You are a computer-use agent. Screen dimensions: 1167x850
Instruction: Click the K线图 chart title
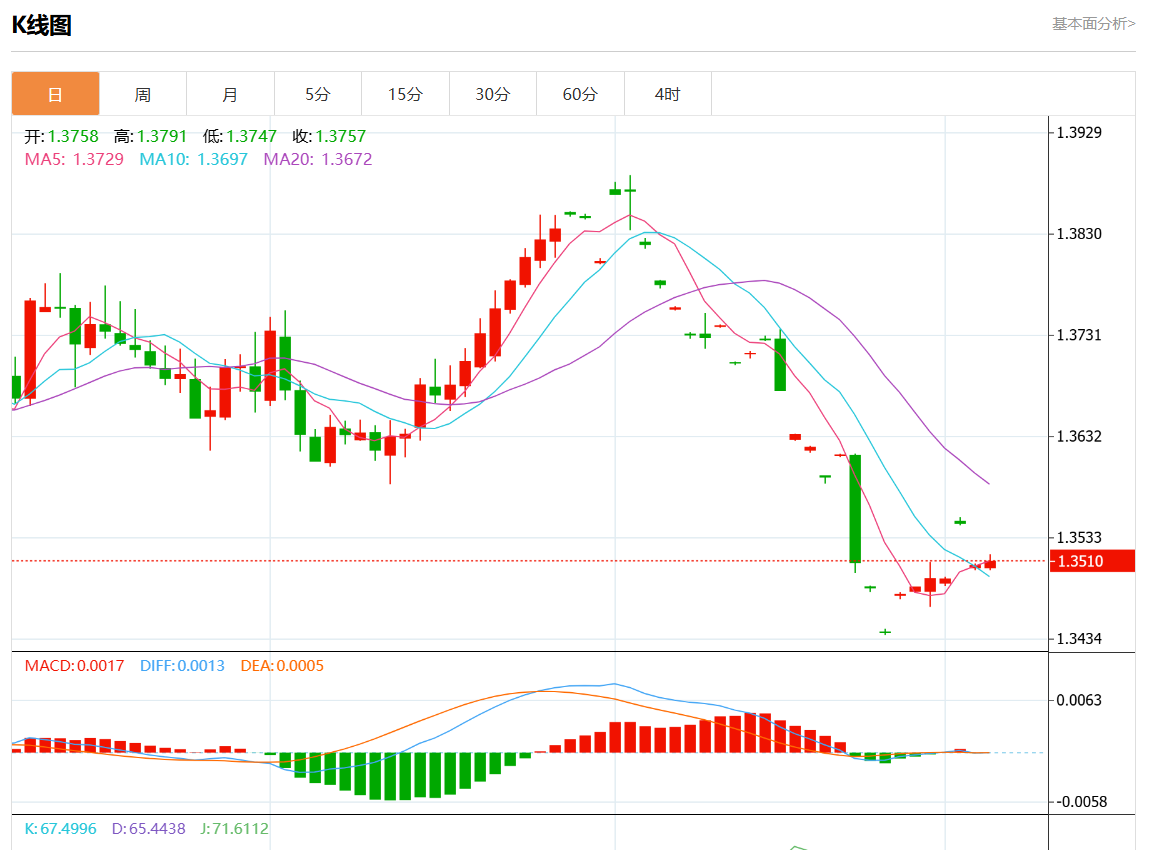tap(42, 25)
